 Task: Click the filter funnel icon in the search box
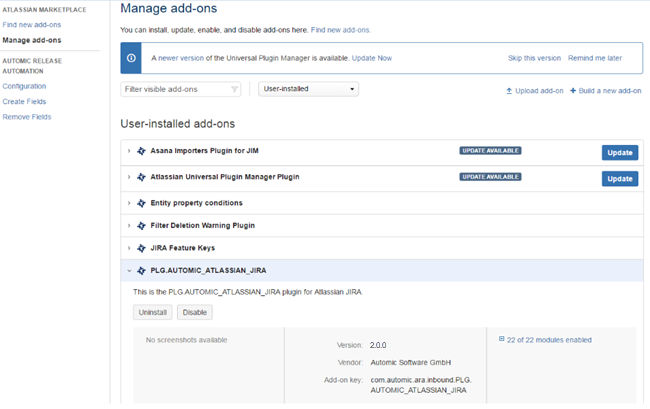pyautogui.click(x=234, y=89)
